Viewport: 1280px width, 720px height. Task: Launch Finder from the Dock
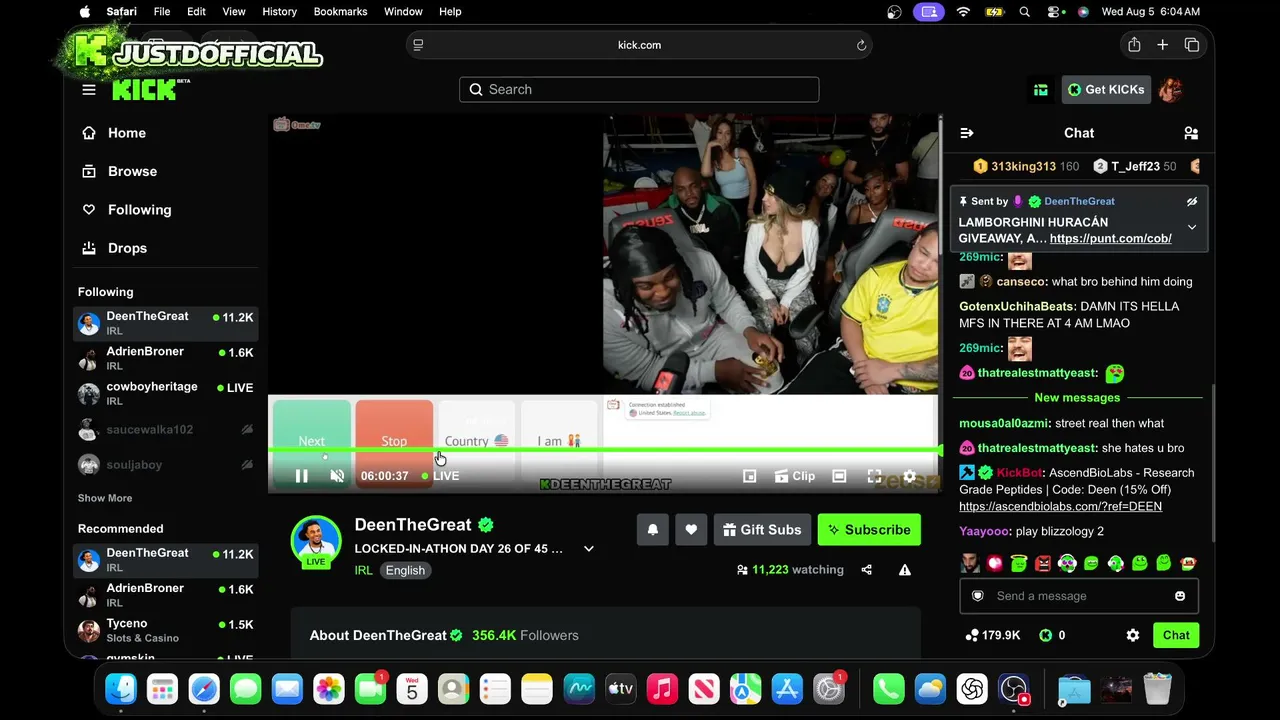[121, 689]
